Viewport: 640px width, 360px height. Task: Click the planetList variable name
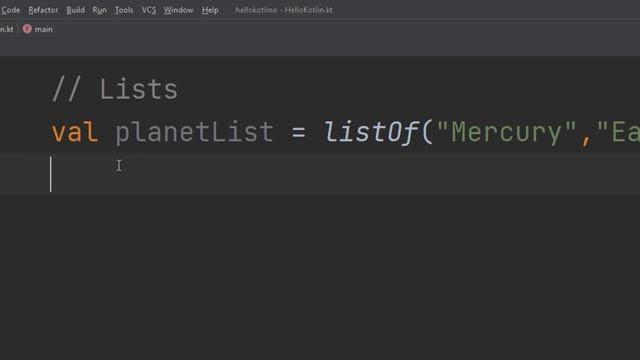(194, 132)
